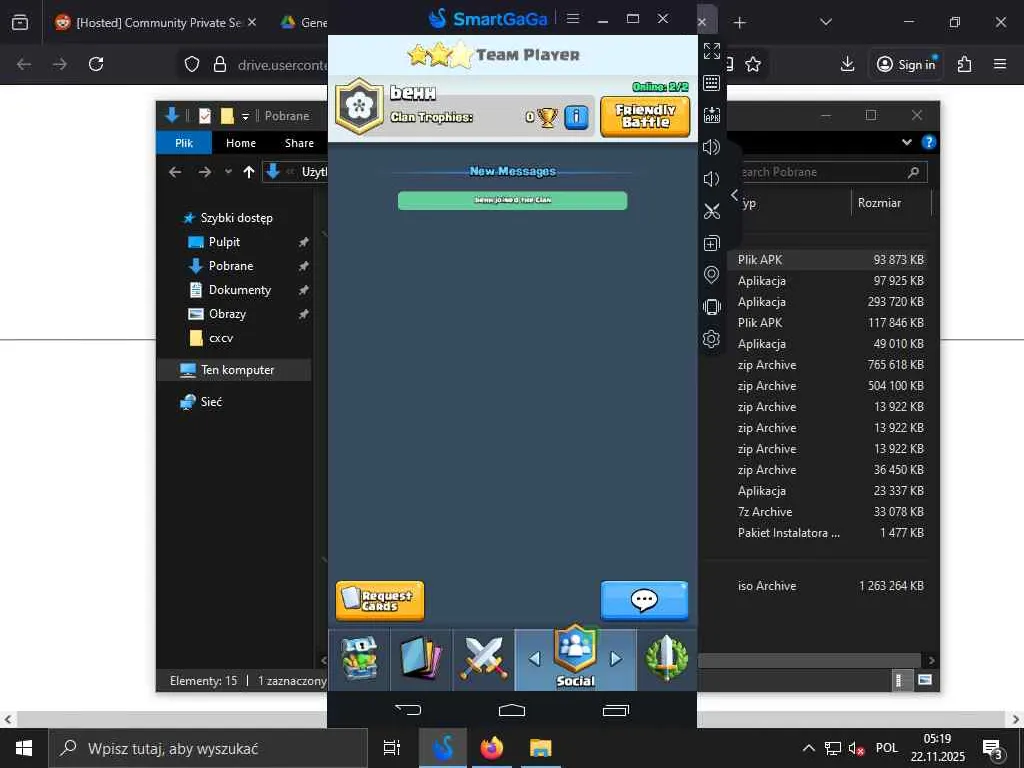Viewport: 1024px width, 768px height.
Task: Open a new Firefox tab
Action: [x=739, y=23]
